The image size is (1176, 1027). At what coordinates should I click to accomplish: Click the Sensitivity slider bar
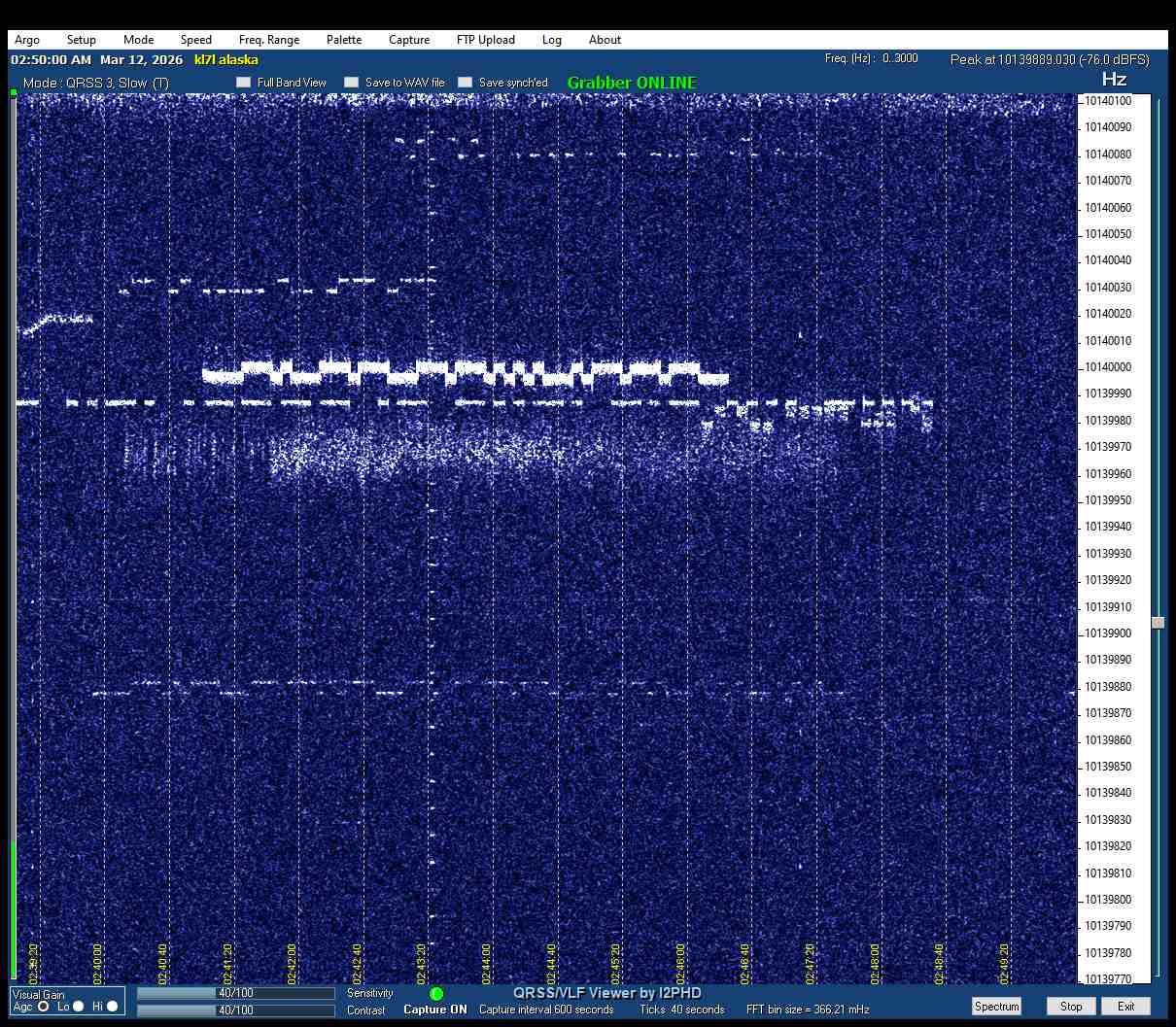pyautogui.click(x=235, y=993)
